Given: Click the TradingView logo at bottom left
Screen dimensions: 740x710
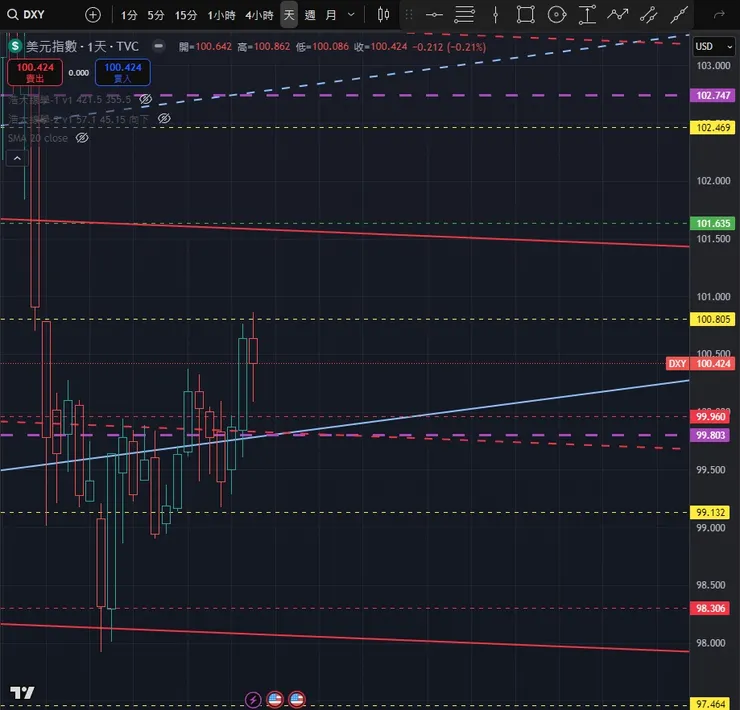Looking at the screenshot, I should coord(22,693).
